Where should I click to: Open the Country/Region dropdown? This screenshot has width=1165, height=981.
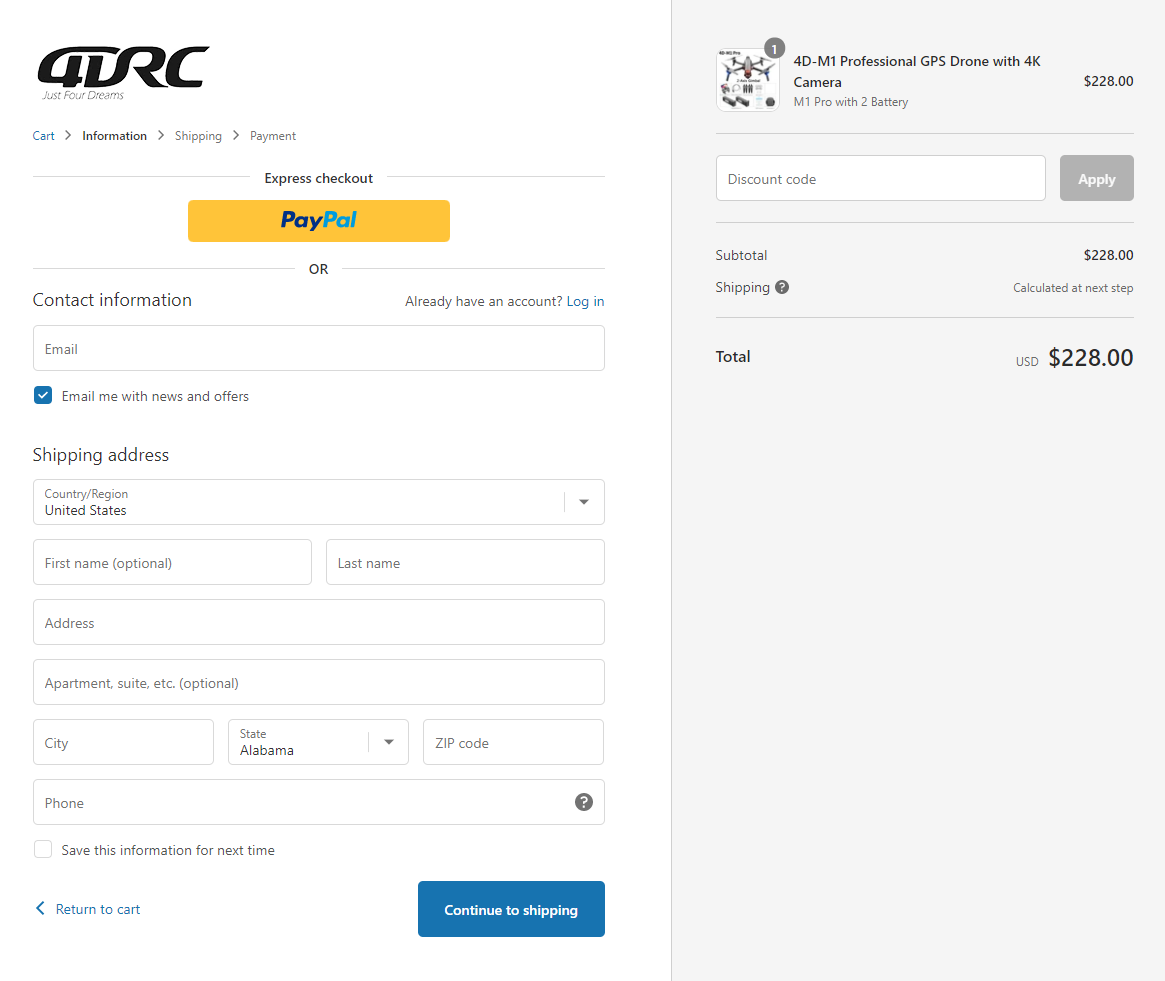pyautogui.click(x=583, y=501)
